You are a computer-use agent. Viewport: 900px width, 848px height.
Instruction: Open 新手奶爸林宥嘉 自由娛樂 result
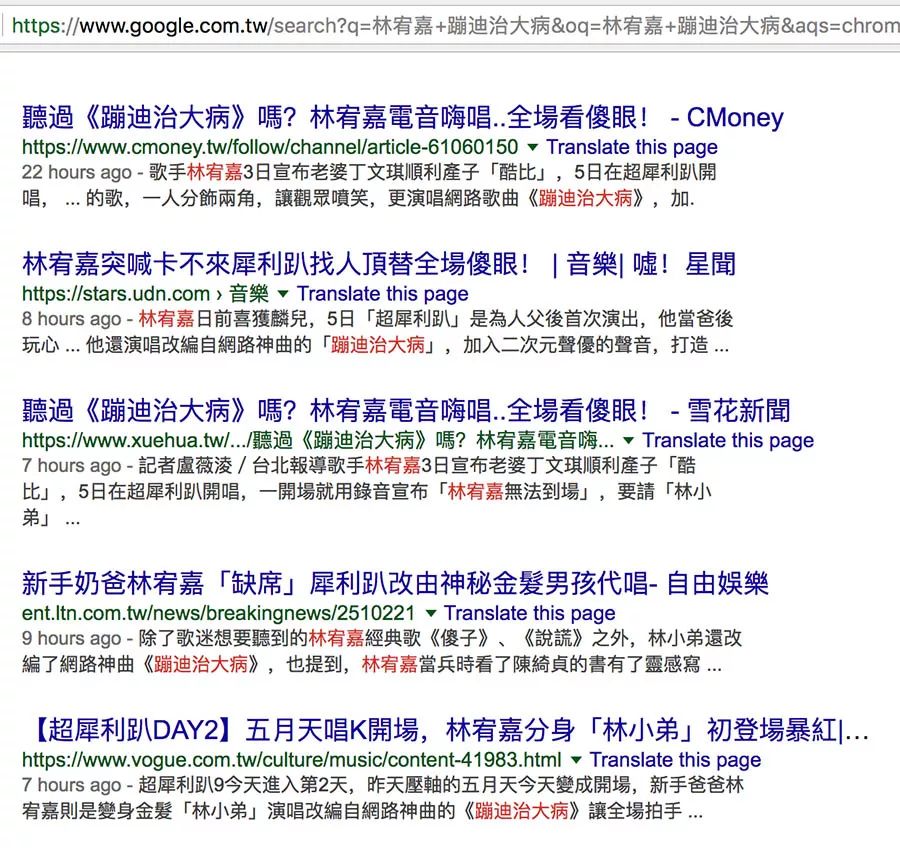coord(395,583)
